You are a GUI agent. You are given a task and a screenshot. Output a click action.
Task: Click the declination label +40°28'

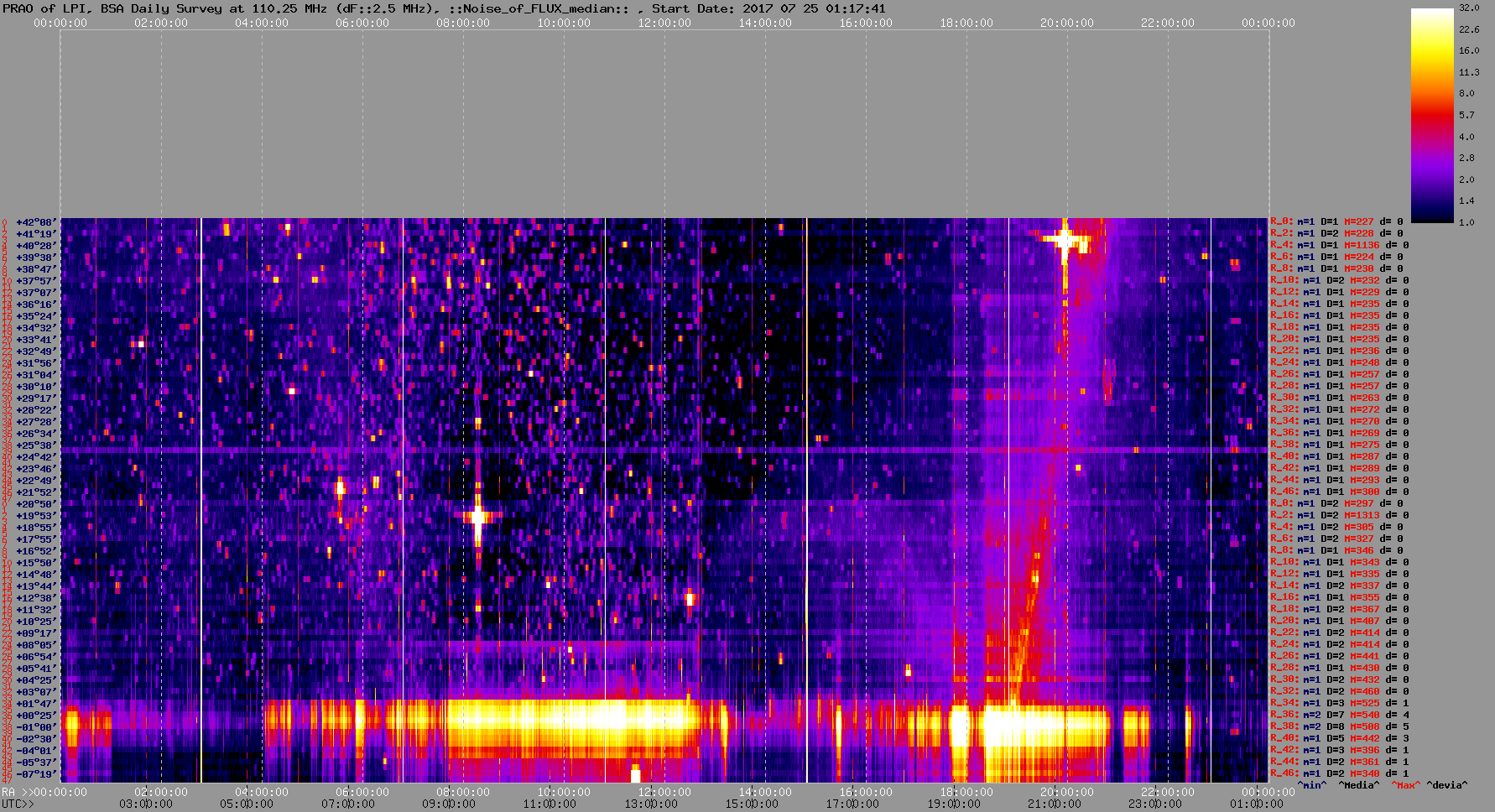(36, 246)
